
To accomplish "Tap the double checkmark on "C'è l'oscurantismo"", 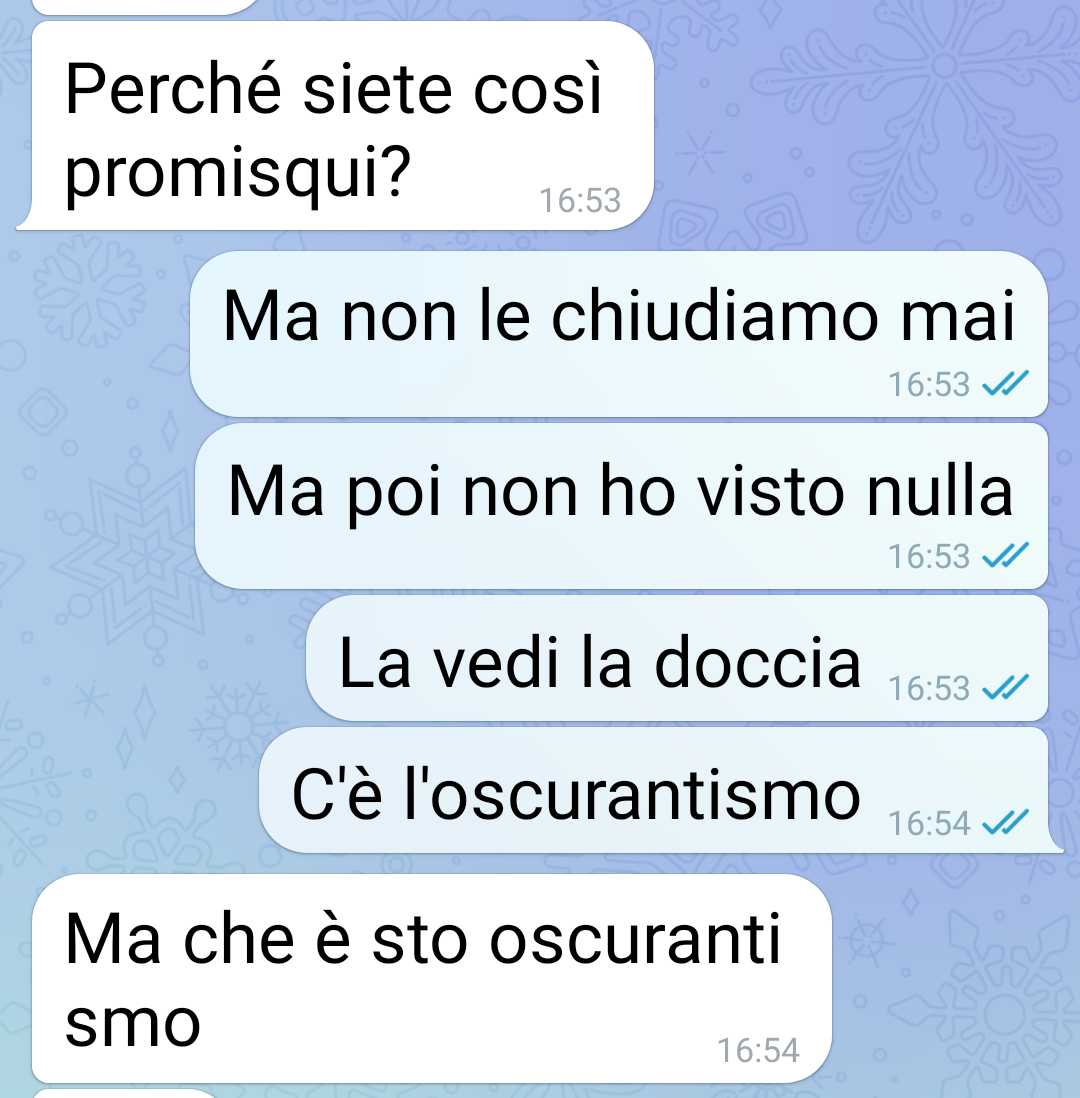I will click(x=1005, y=822).
